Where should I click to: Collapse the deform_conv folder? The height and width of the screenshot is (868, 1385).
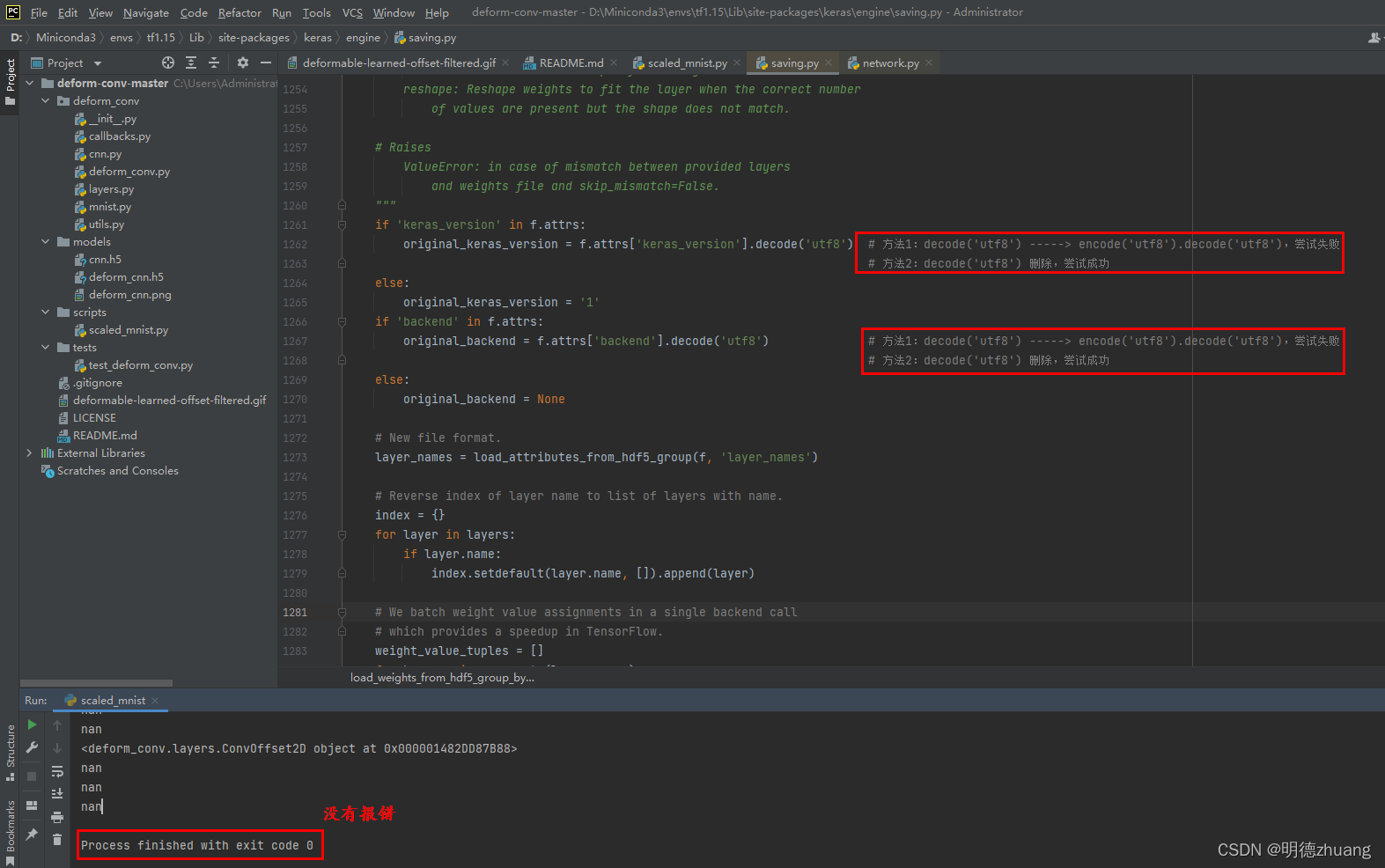(x=45, y=100)
